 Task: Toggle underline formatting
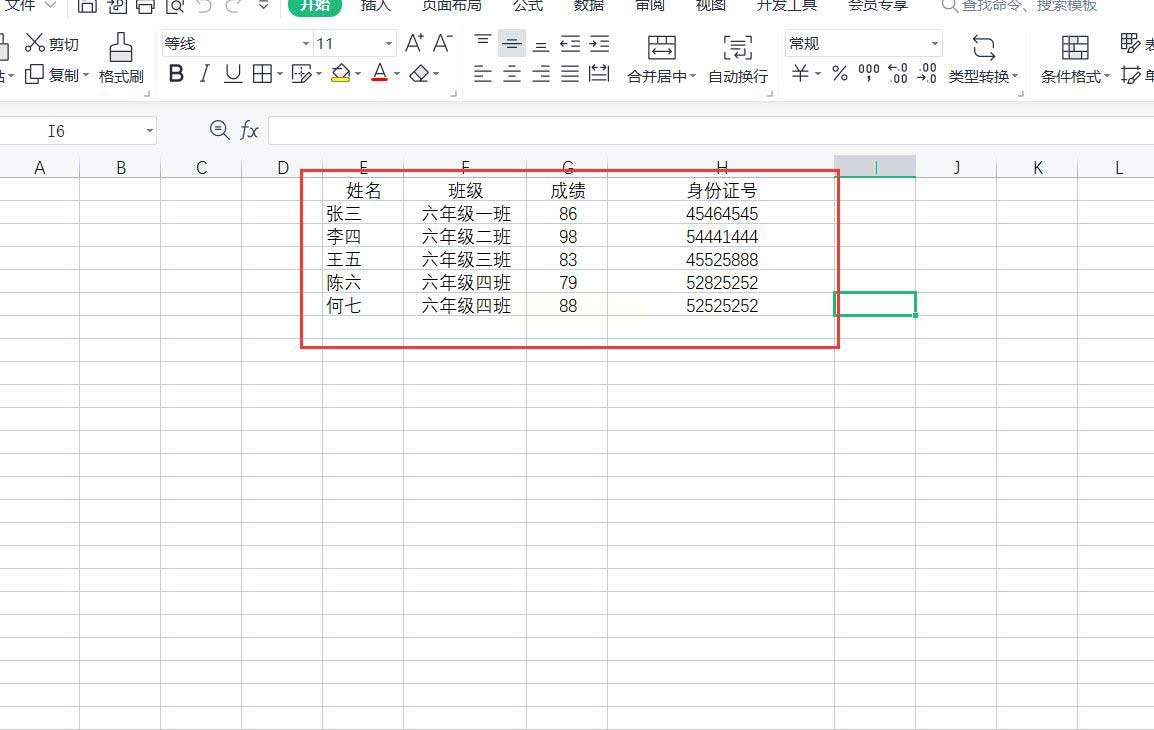click(x=233, y=74)
